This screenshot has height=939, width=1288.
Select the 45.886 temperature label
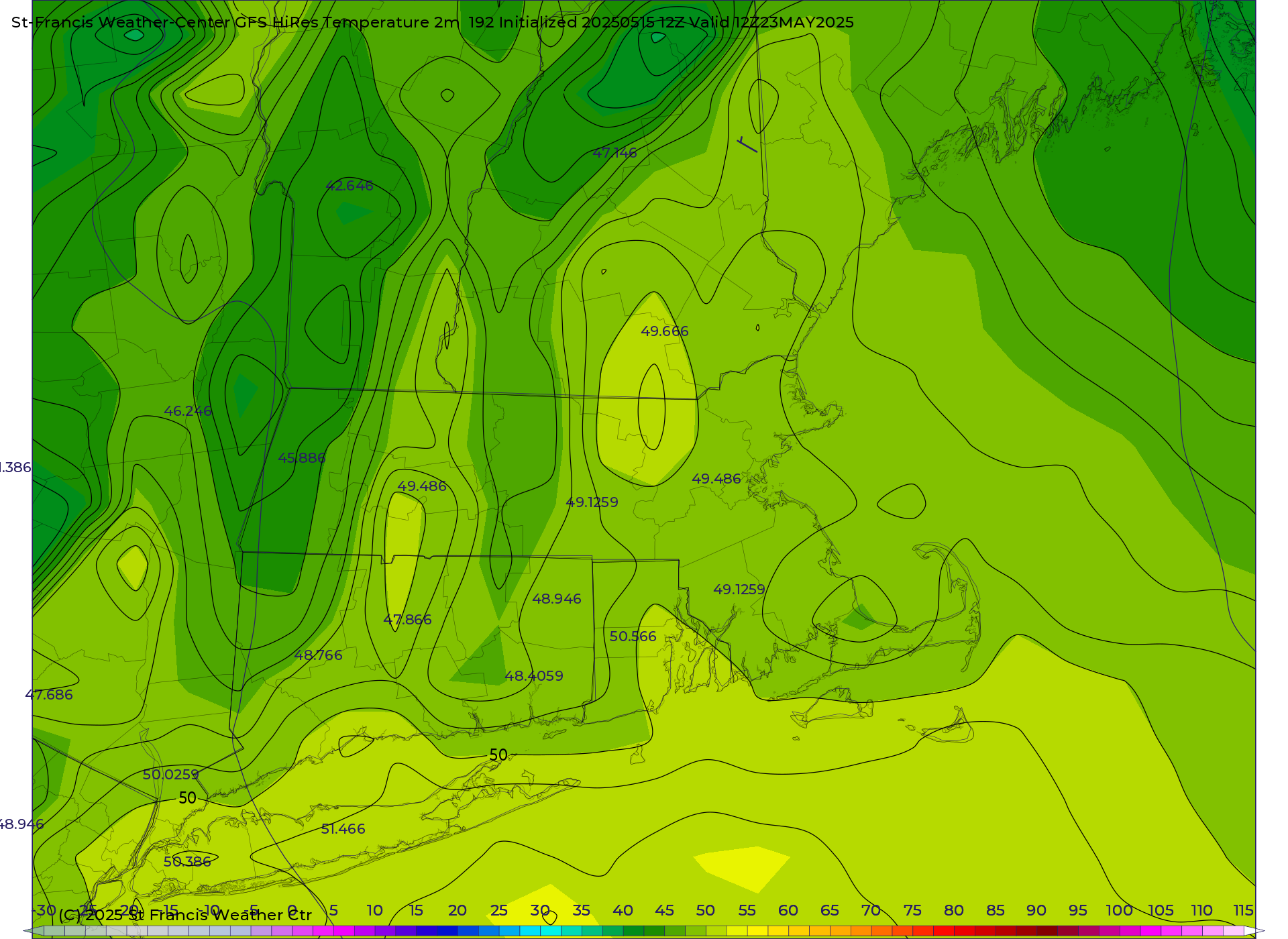click(302, 458)
